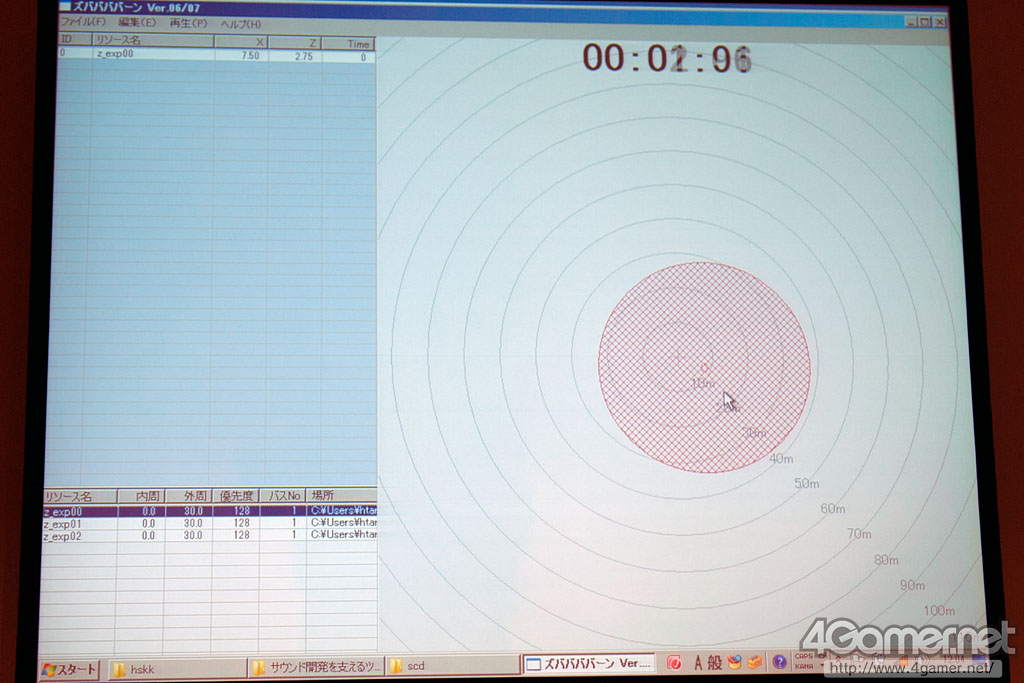The height and width of the screenshot is (683, 1024).
Task: Open the ヘルプ(H) menu
Action: coord(240,24)
